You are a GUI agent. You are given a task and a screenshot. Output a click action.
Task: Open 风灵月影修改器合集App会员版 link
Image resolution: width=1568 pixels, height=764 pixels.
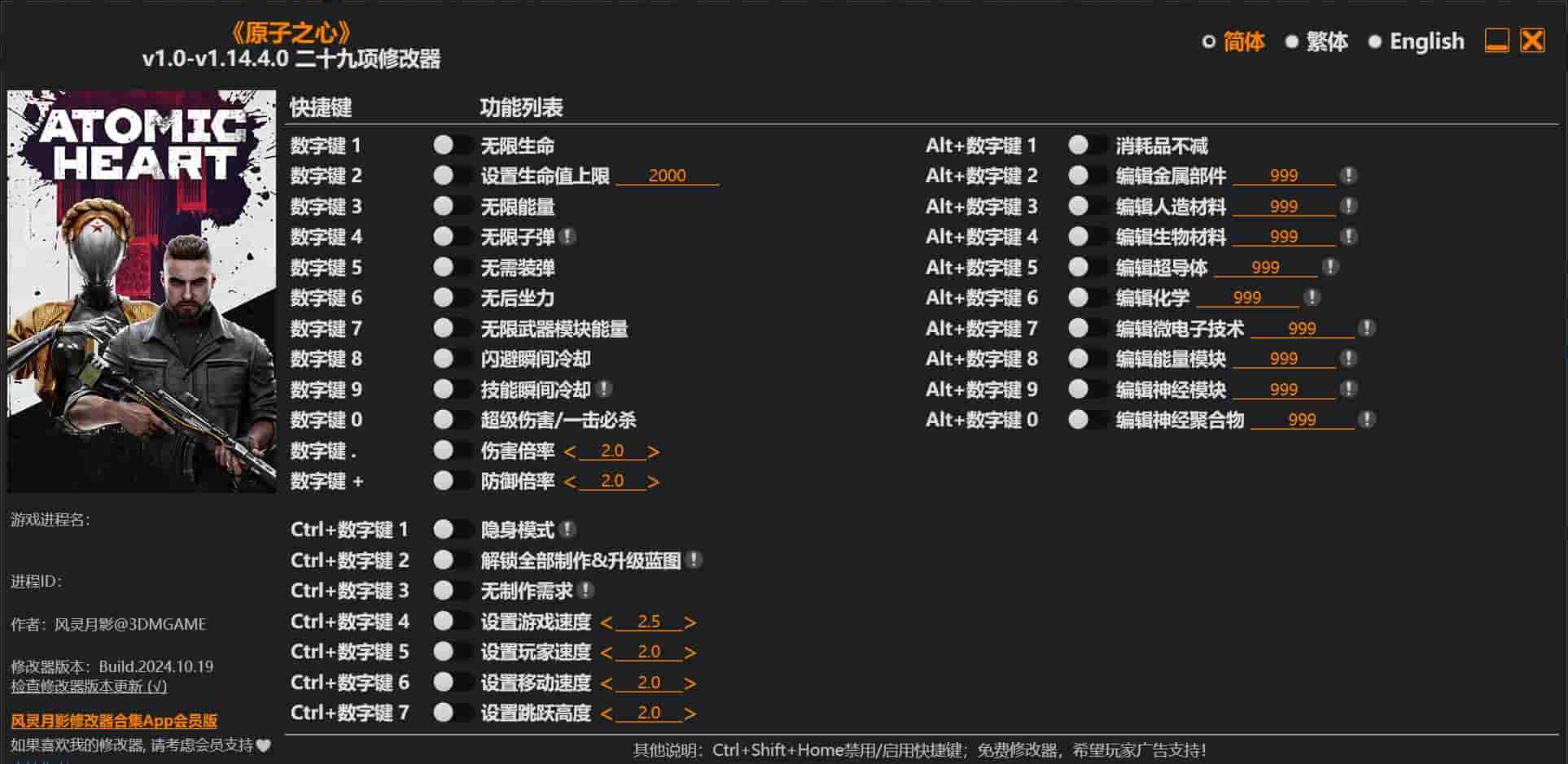pyautogui.click(x=114, y=721)
